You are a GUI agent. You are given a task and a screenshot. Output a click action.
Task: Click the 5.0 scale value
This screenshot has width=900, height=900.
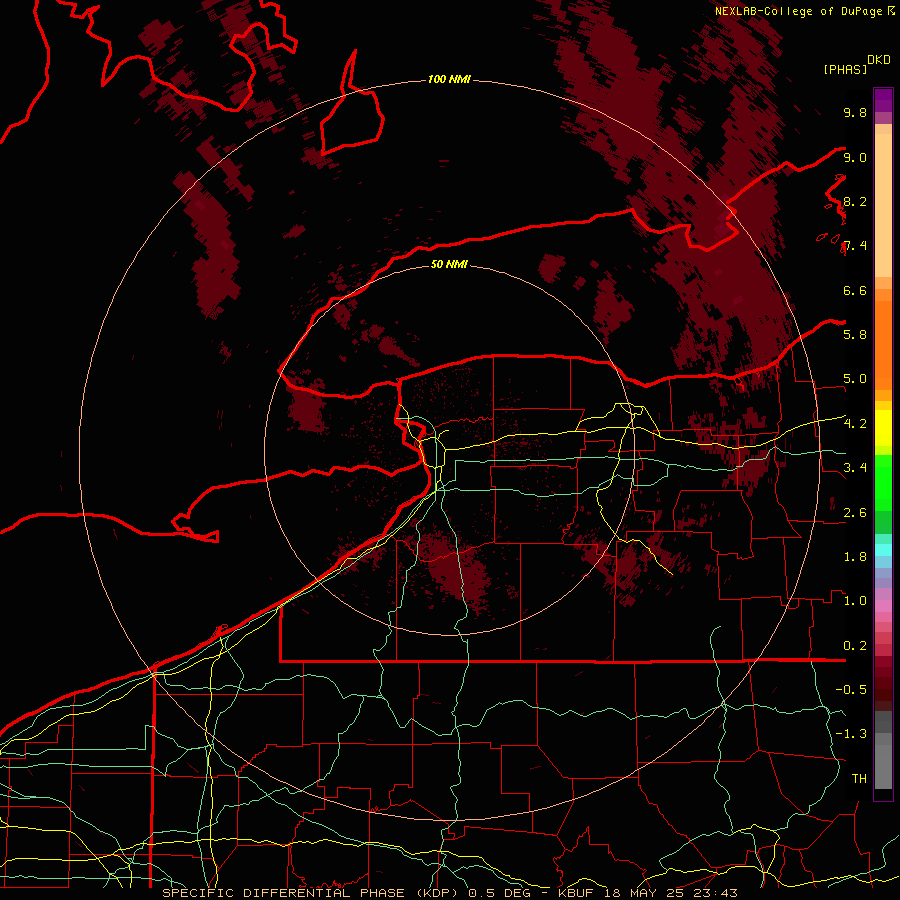(x=855, y=379)
